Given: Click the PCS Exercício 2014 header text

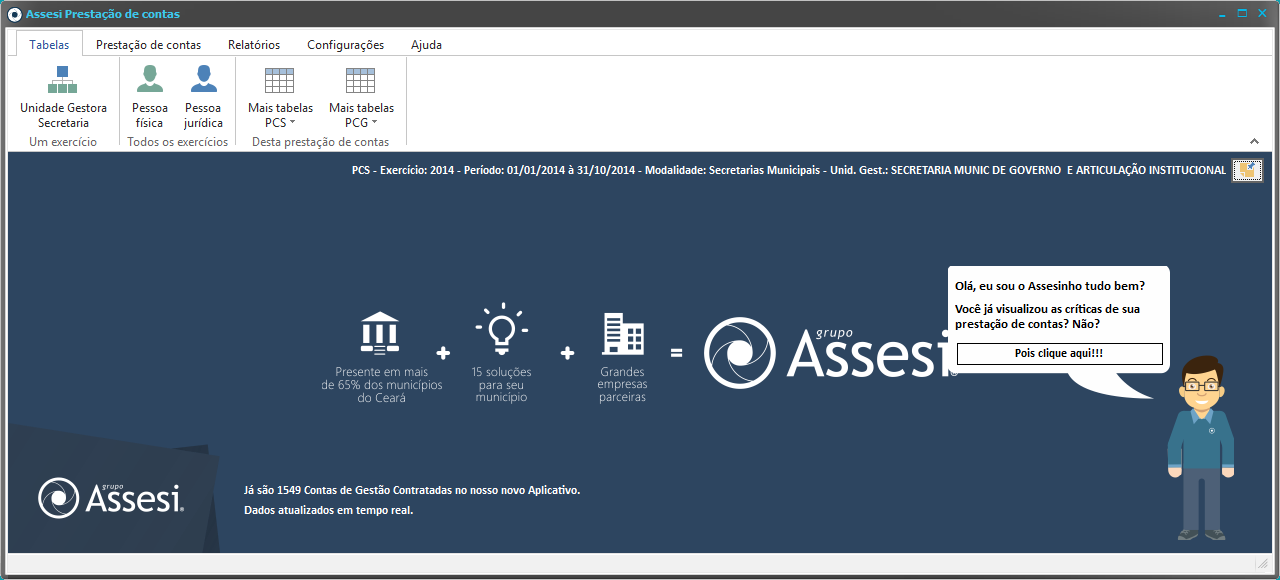Looking at the screenshot, I should [x=788, y=170].
